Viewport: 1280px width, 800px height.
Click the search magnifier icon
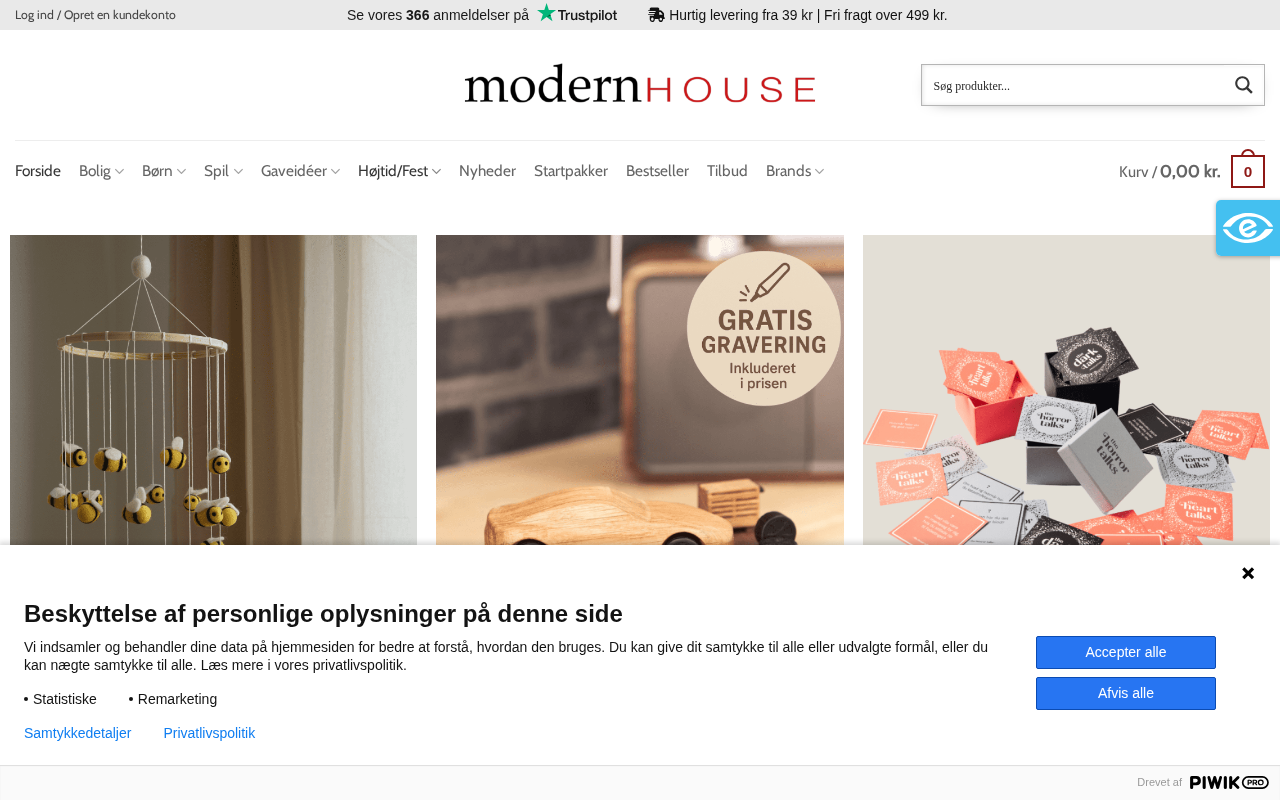point(1243,85)
